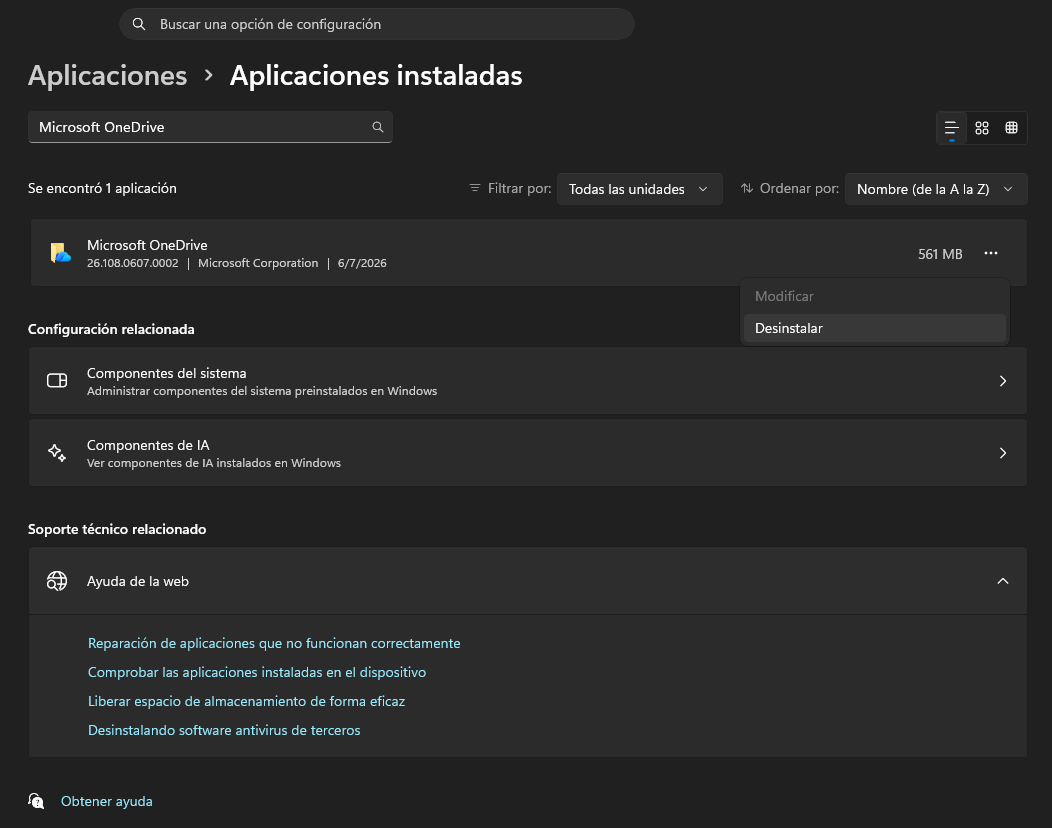Click the Ayuda de la web label
The image size is (1052, 828).
(138, 581)
